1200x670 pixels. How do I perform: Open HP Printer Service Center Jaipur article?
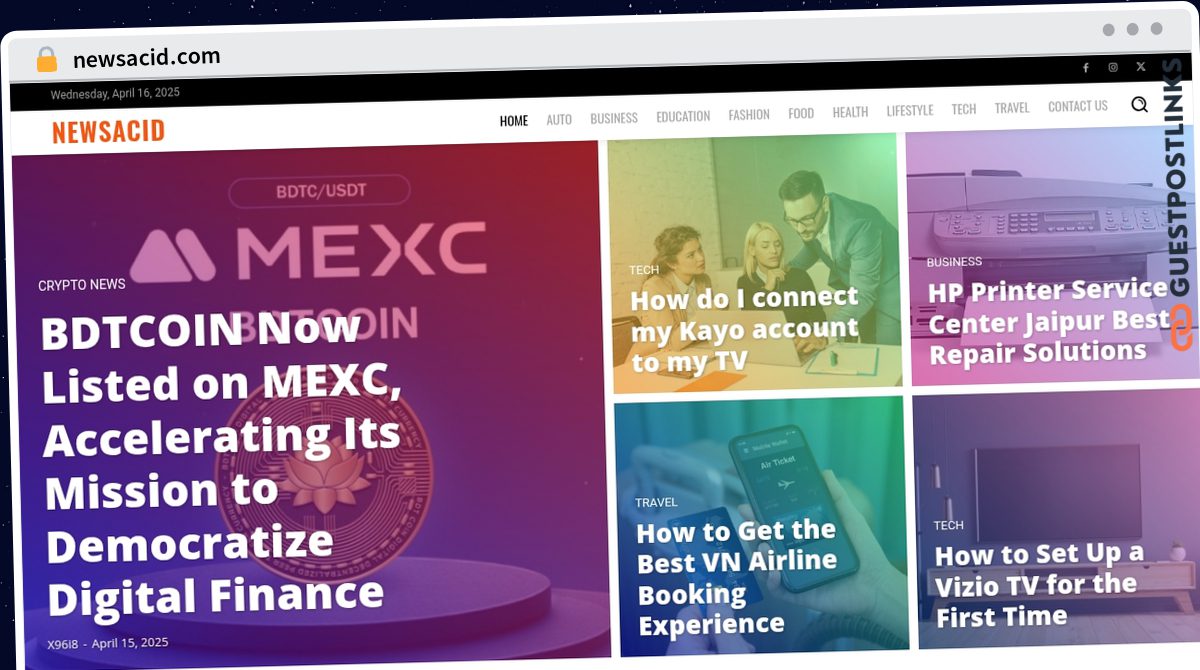click(x=1048, y=321)
